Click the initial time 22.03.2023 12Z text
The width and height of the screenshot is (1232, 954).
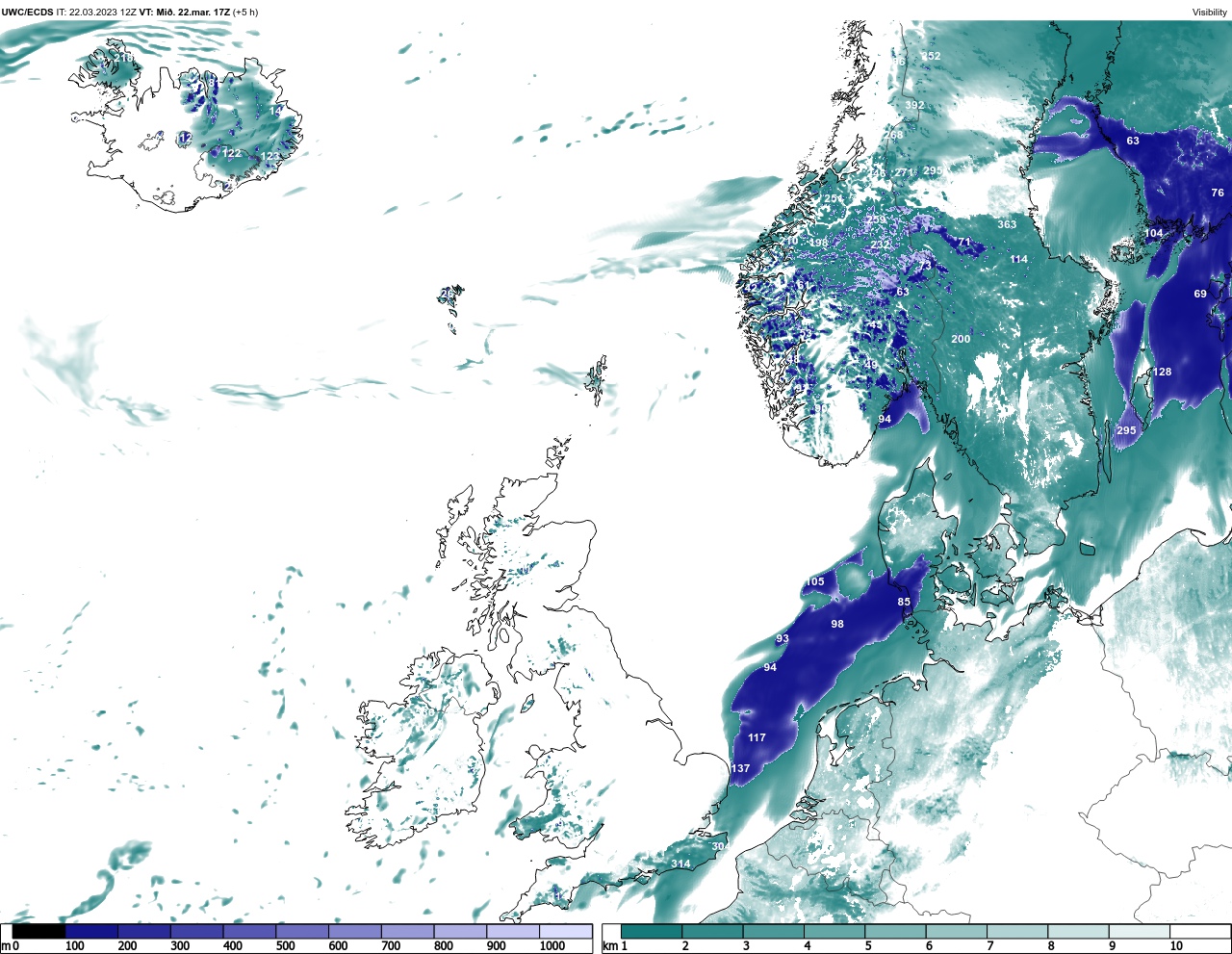tap(102, 13)
